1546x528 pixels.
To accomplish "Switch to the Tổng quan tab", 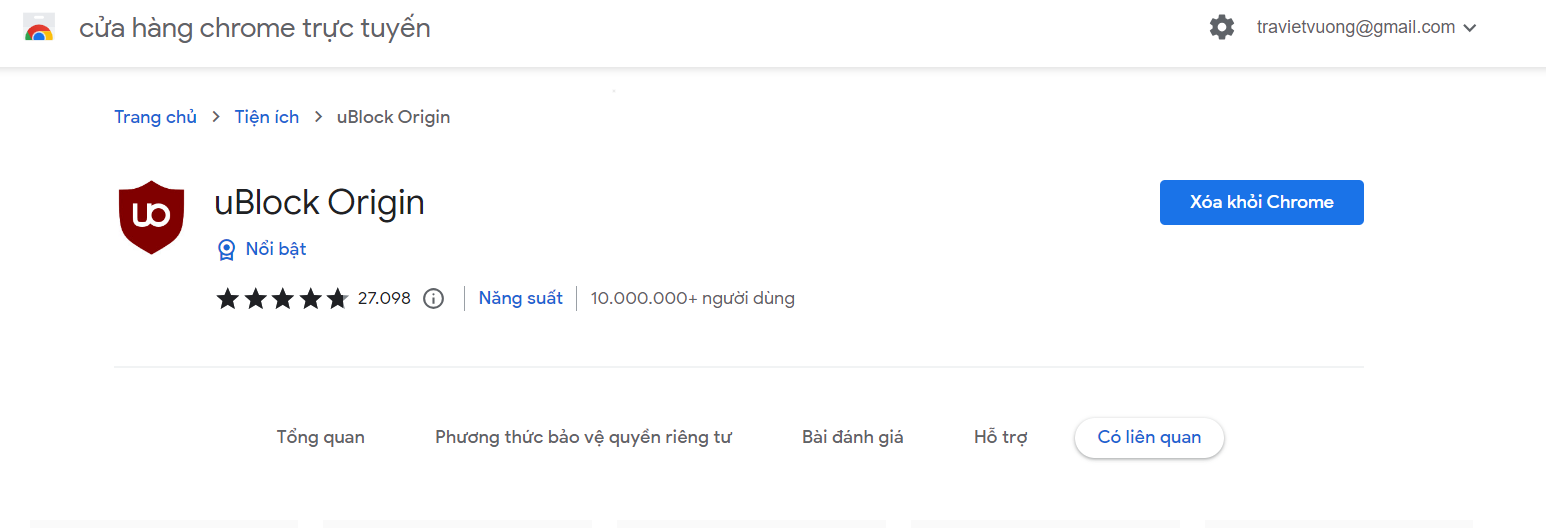I will [x=321, y=437].
